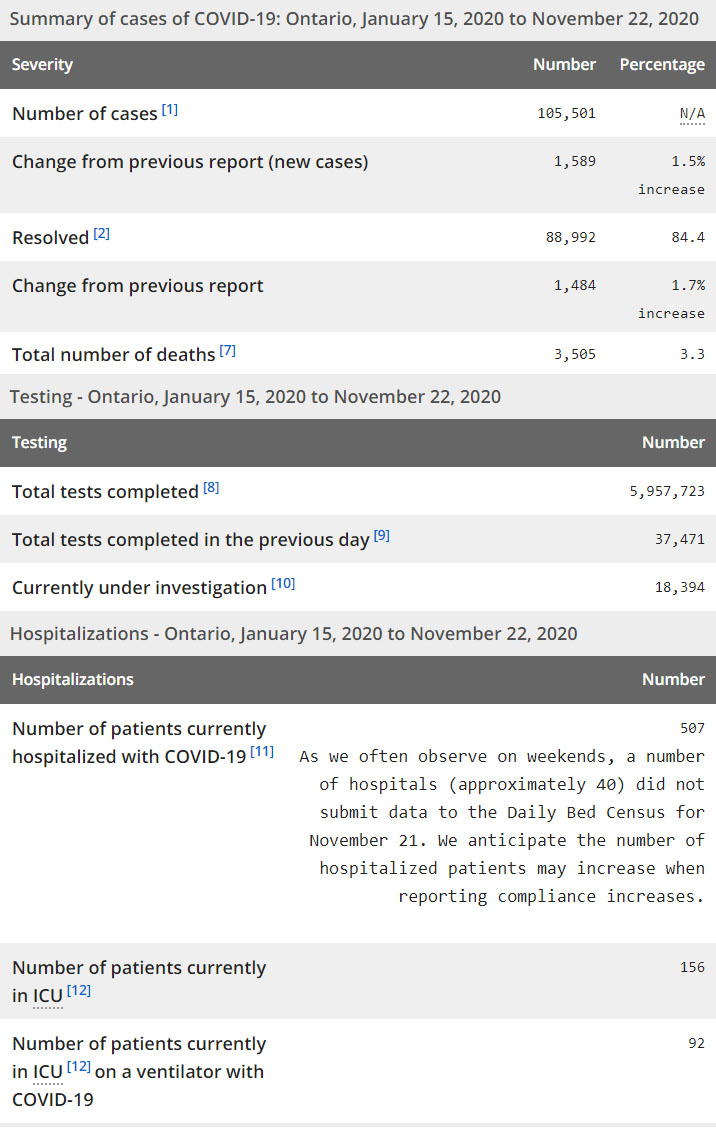Click footnote 11 for hospitalized patients
The height and width of the screenshot is (1128, 716).
(262, 751)
